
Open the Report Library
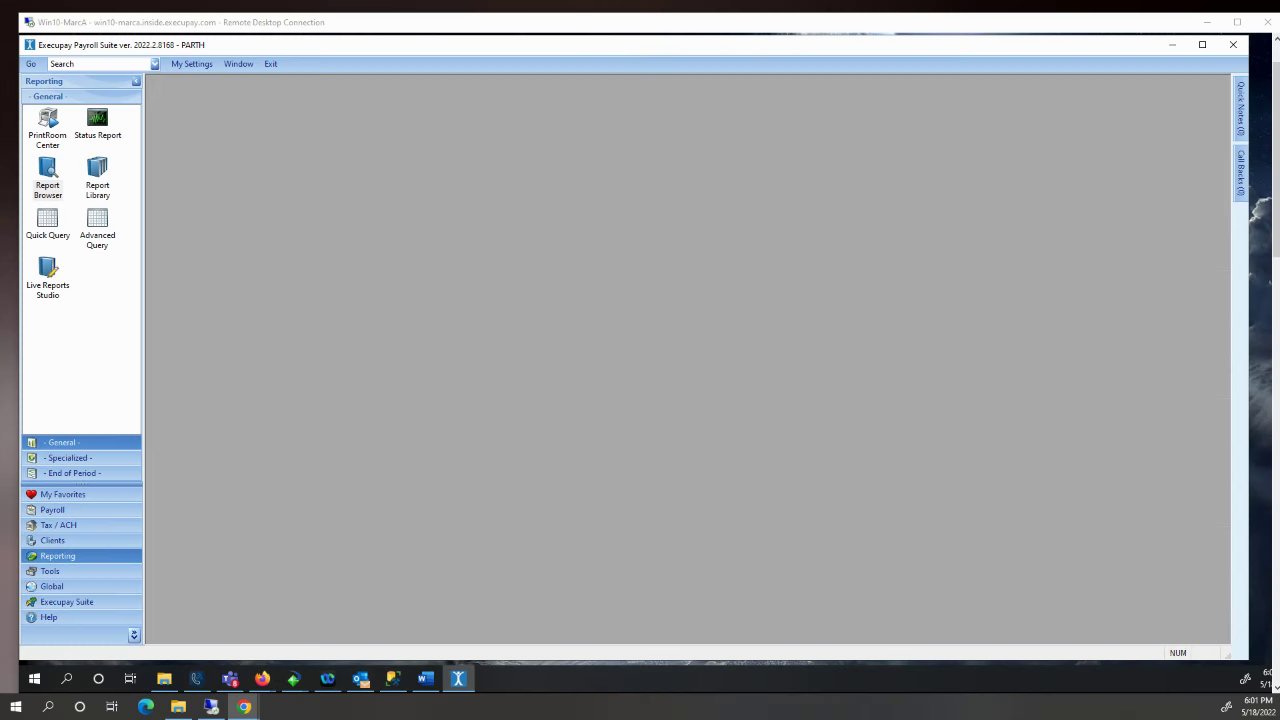97,179
